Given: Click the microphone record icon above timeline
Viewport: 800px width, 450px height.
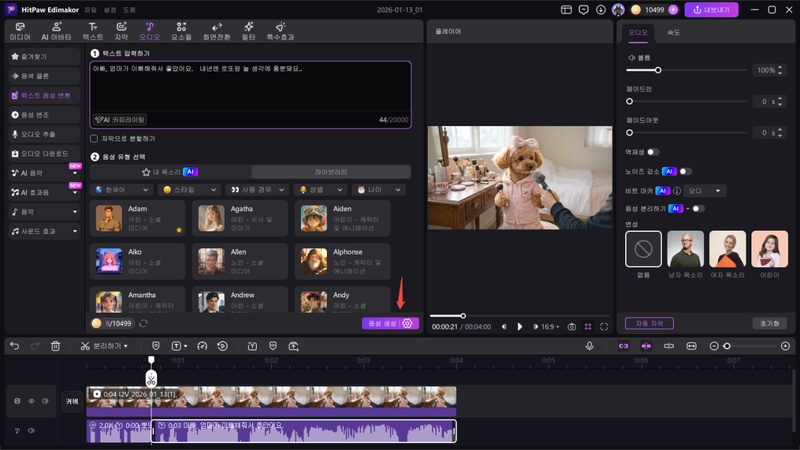Looking at the screenshot, I should pyautogui.click(x=589, y=346).
